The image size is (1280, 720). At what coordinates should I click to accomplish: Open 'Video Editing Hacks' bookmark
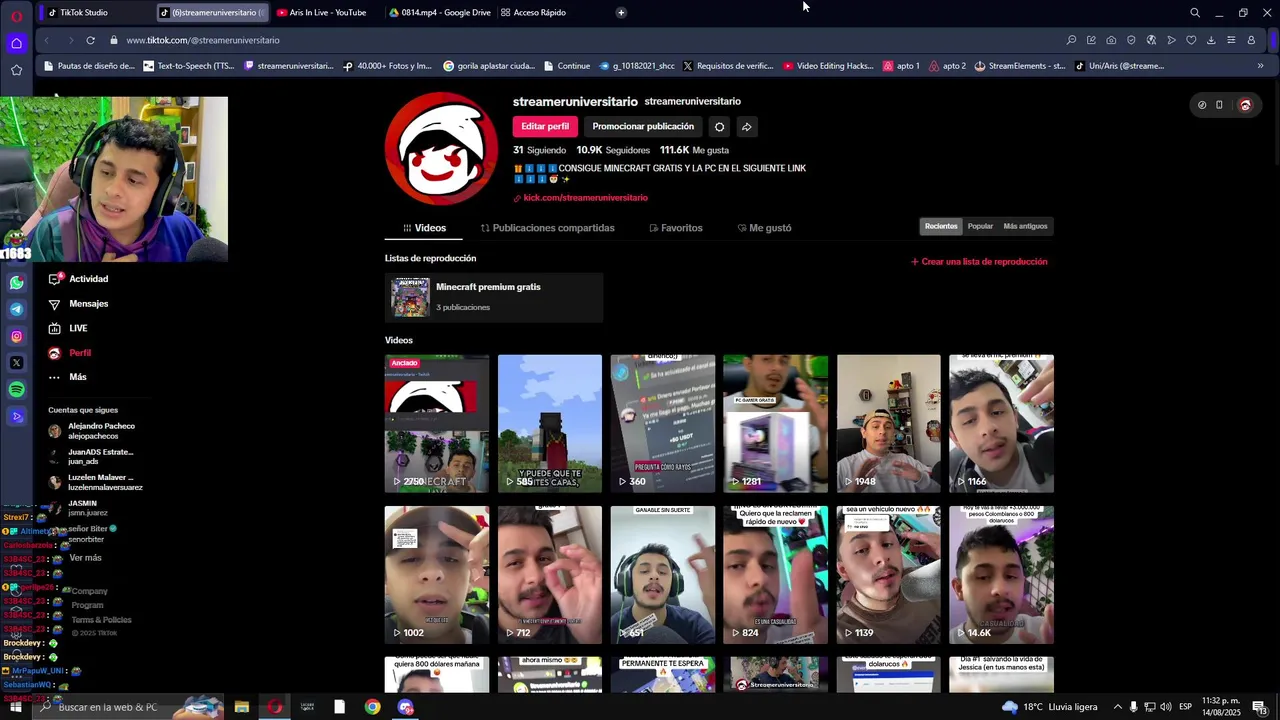pyautogui.click(x=828, y=66)
